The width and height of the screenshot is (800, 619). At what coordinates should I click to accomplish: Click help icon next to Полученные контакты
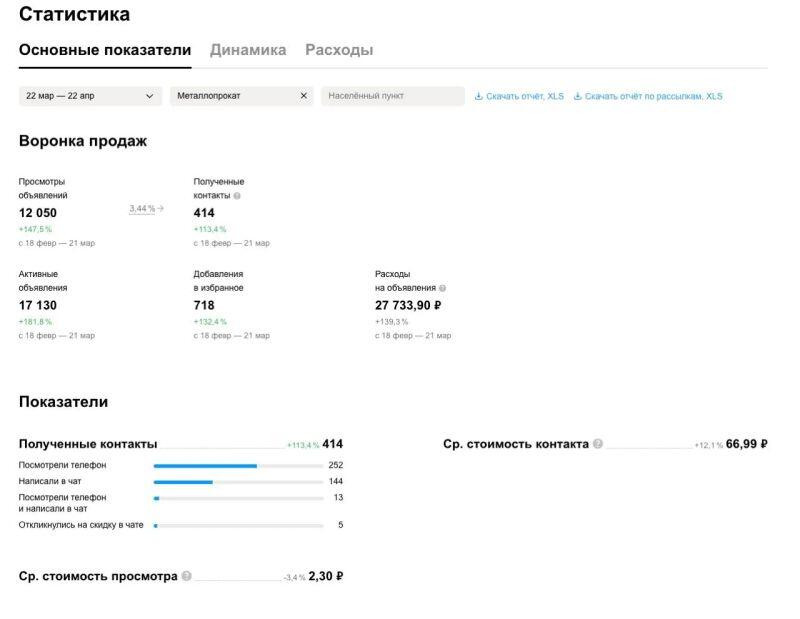click(x=237, y=196)
